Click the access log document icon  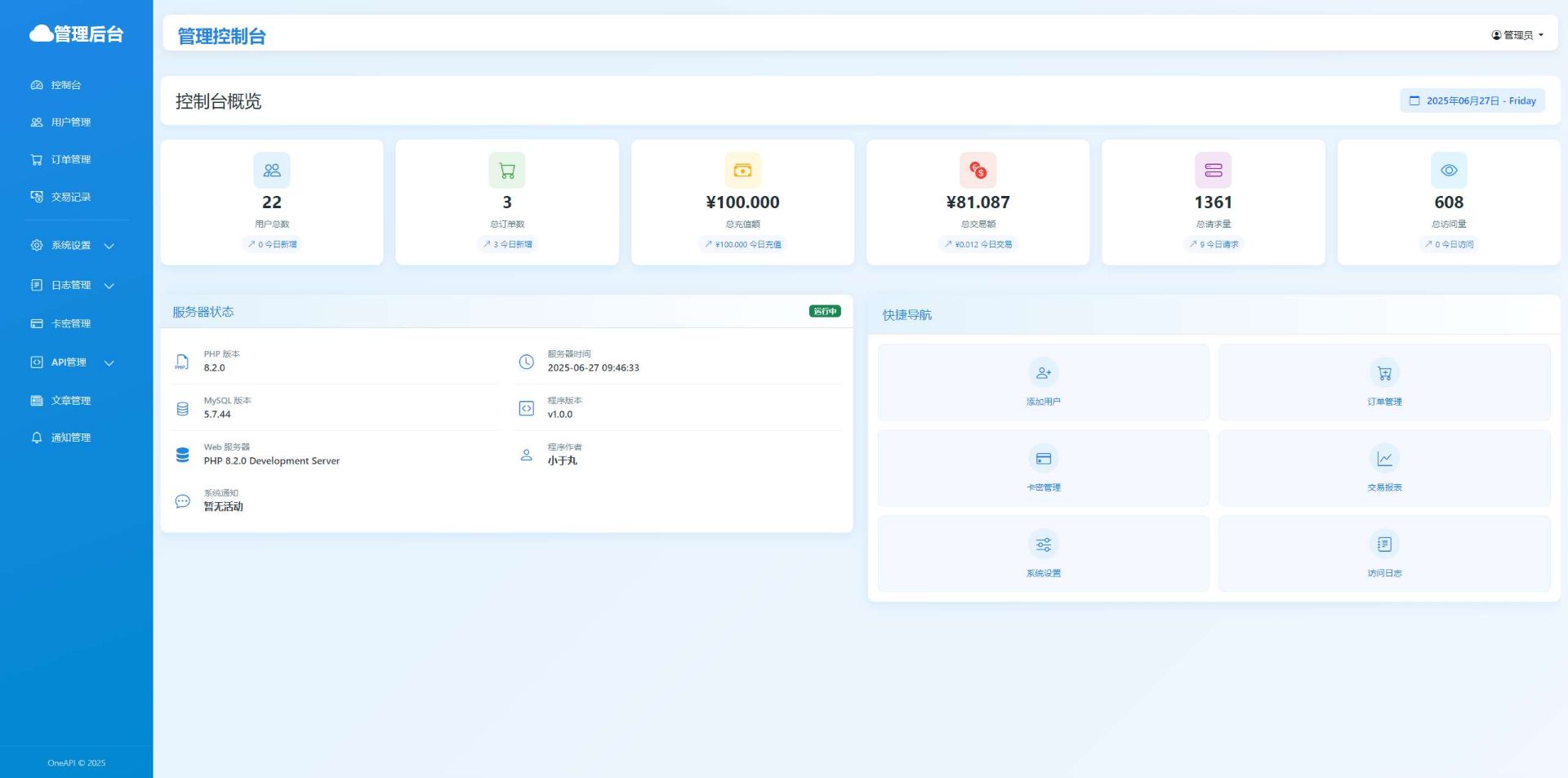pyautogui.click(x=1384, y=545)
